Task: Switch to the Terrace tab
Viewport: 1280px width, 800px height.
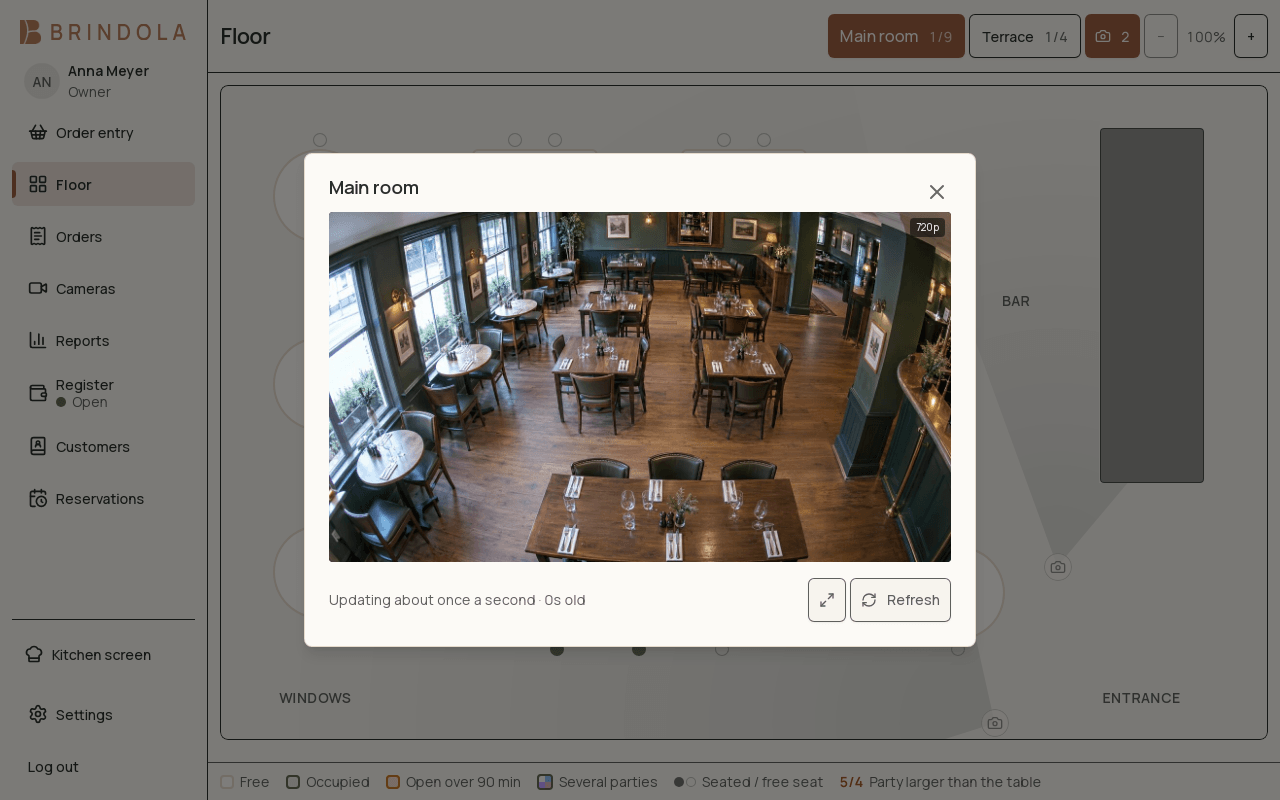Action: tap(1025, 36)
